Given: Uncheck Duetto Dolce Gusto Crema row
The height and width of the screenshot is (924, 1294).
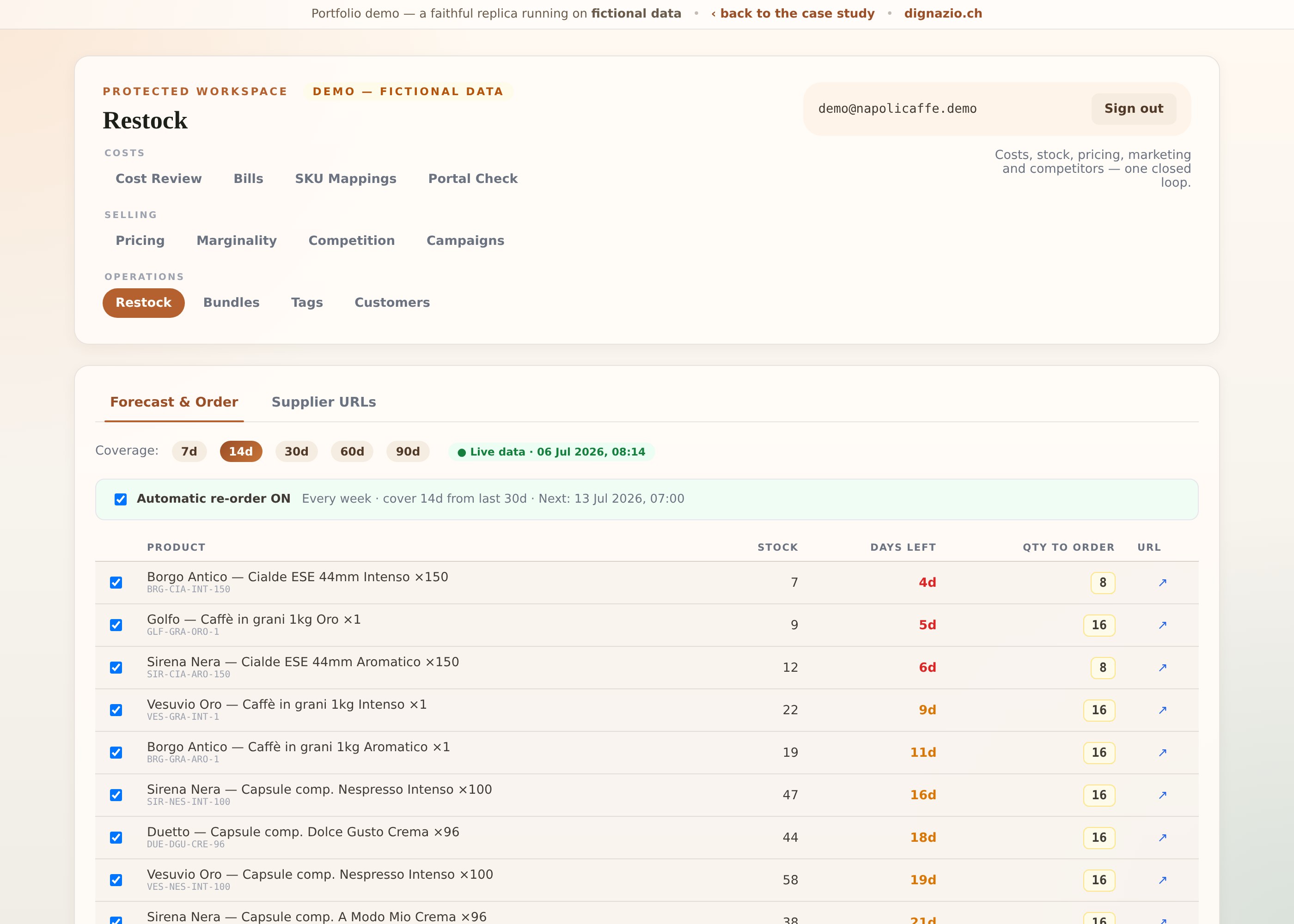Looking at the screenshot, I should (116, 838).
